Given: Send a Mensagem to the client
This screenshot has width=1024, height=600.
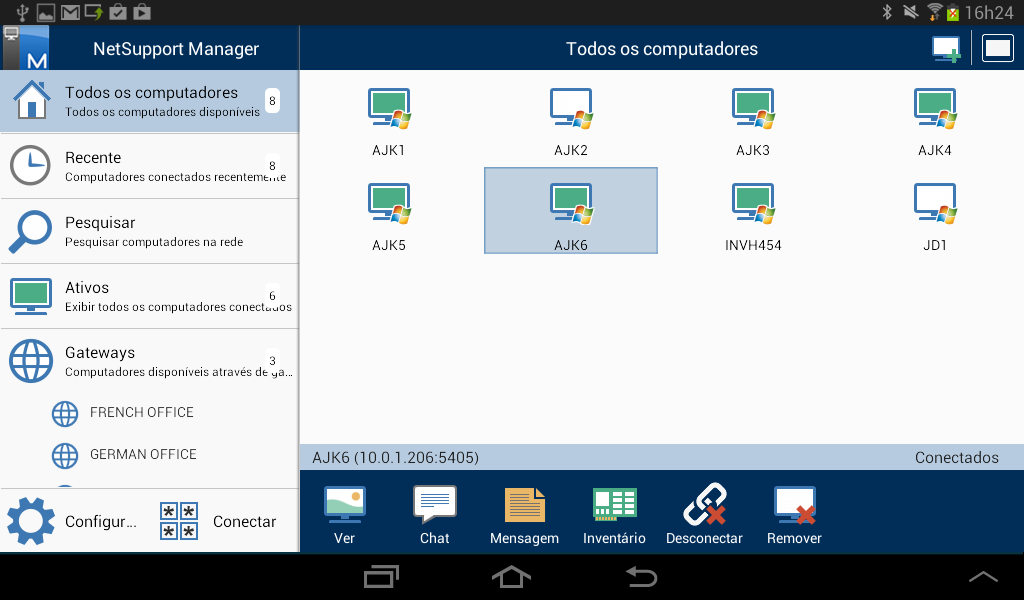Looking at the screenshot, I should [524, 514].
